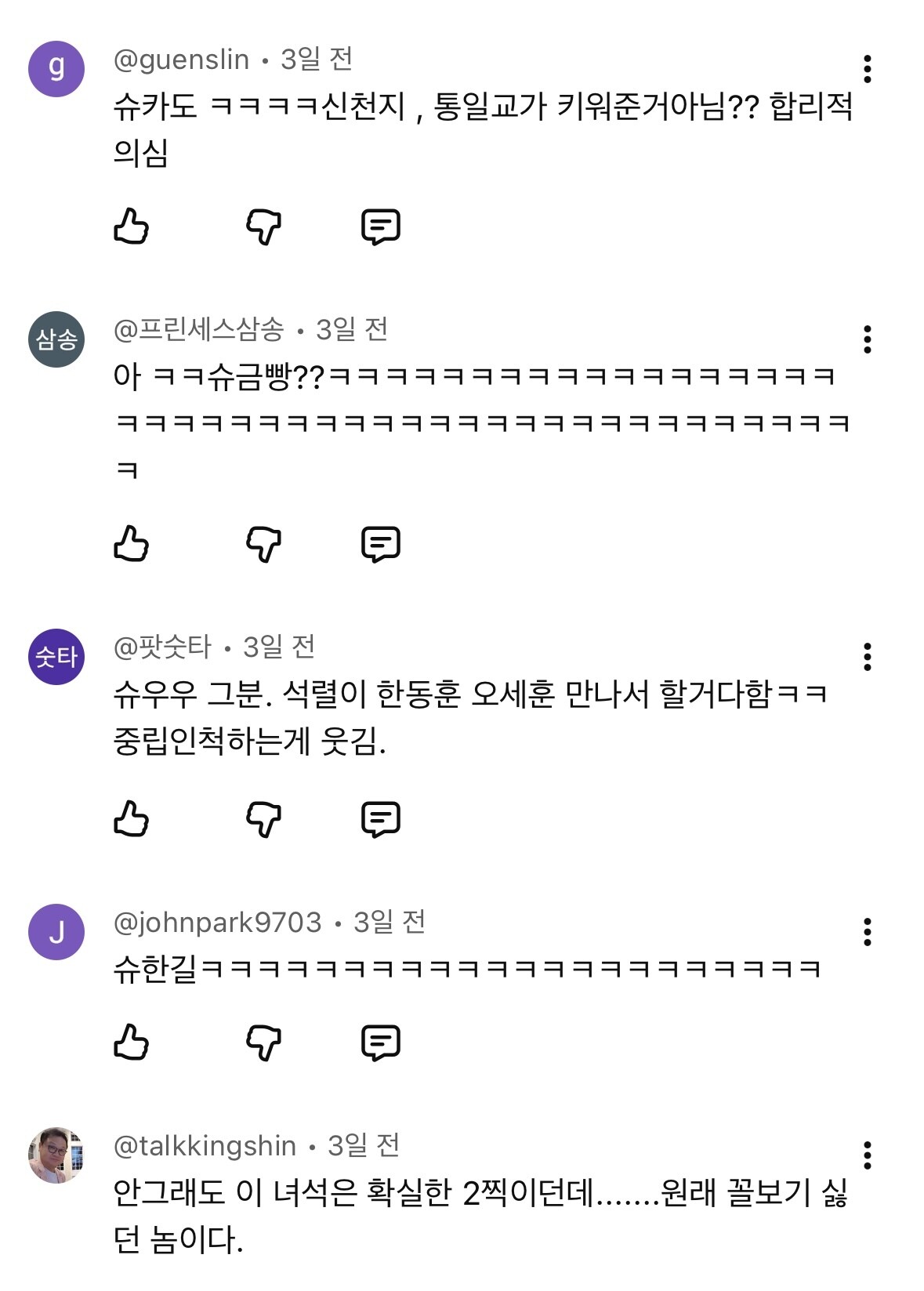Open more options for @프린세스삼송's comment
Screen dimensions: 924x1291
[867, 339]
